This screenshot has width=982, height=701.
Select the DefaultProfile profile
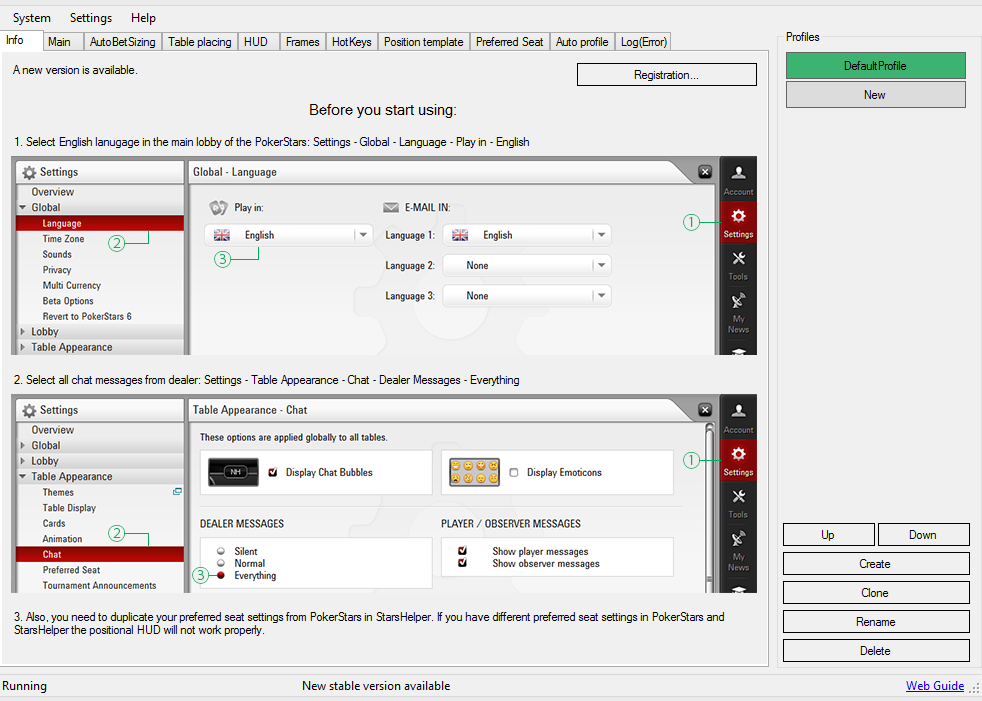(x=876, y=66)
